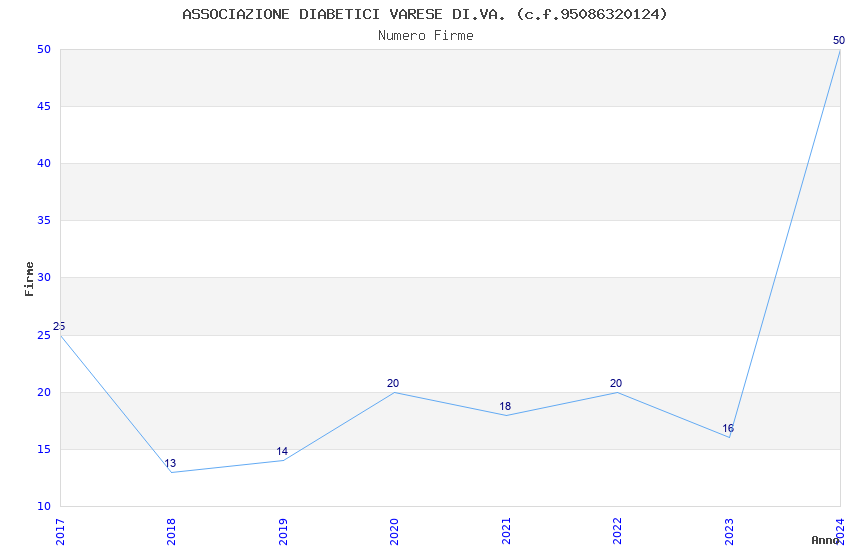Select the 2021 year label
Screen dimensions: 850x550
pos(506,532)
